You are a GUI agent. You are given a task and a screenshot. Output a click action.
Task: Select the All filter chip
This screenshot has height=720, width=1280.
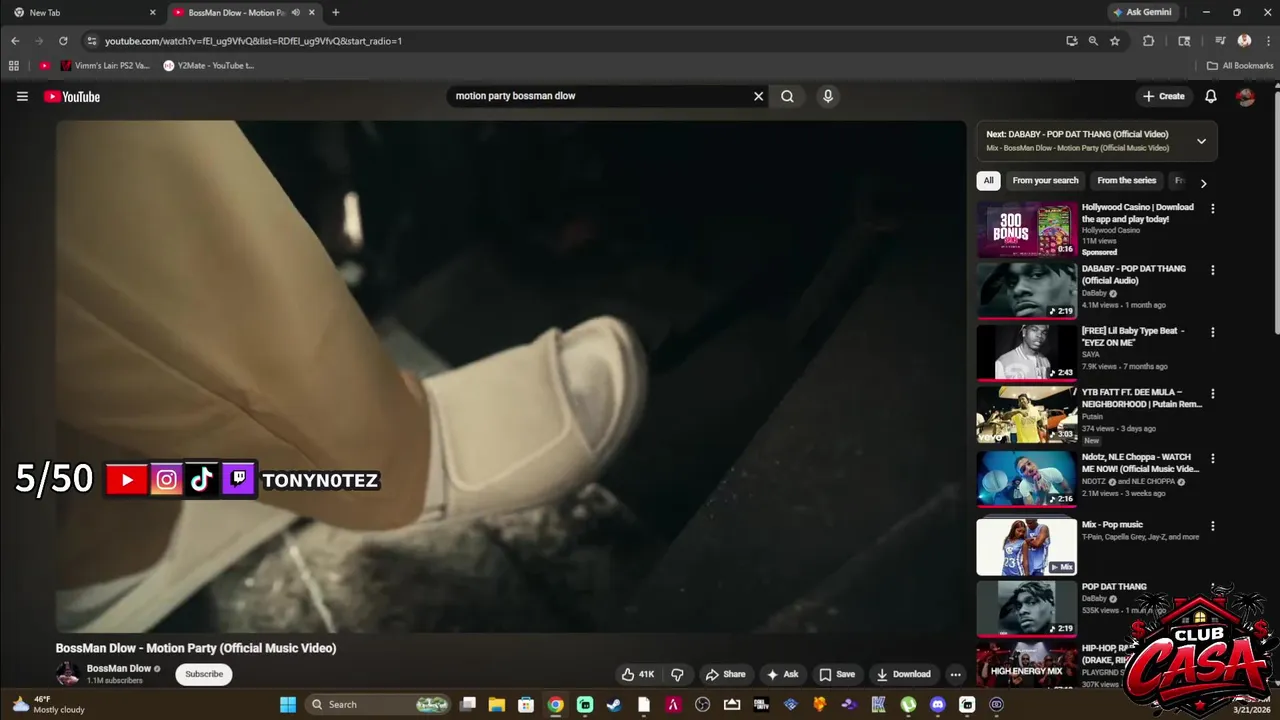[988, 181]
